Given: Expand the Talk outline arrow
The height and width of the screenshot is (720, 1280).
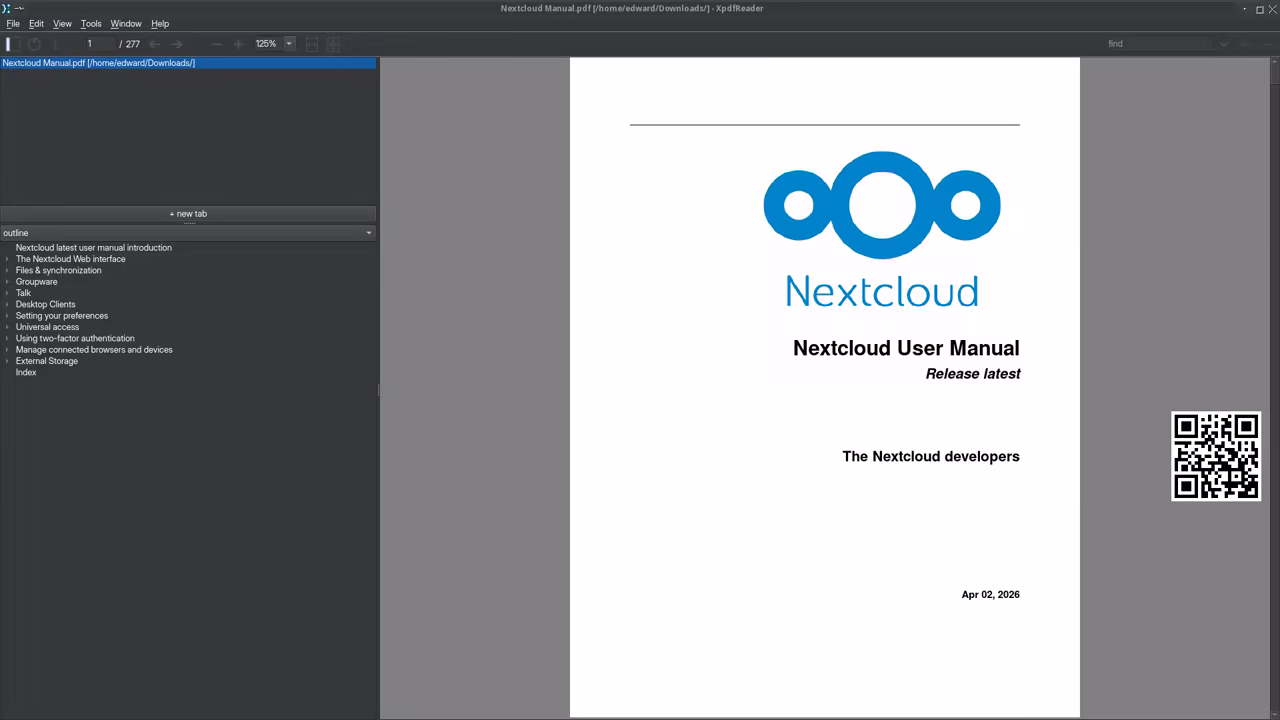Looking at the screenshot, I should [x=7, y=293].
